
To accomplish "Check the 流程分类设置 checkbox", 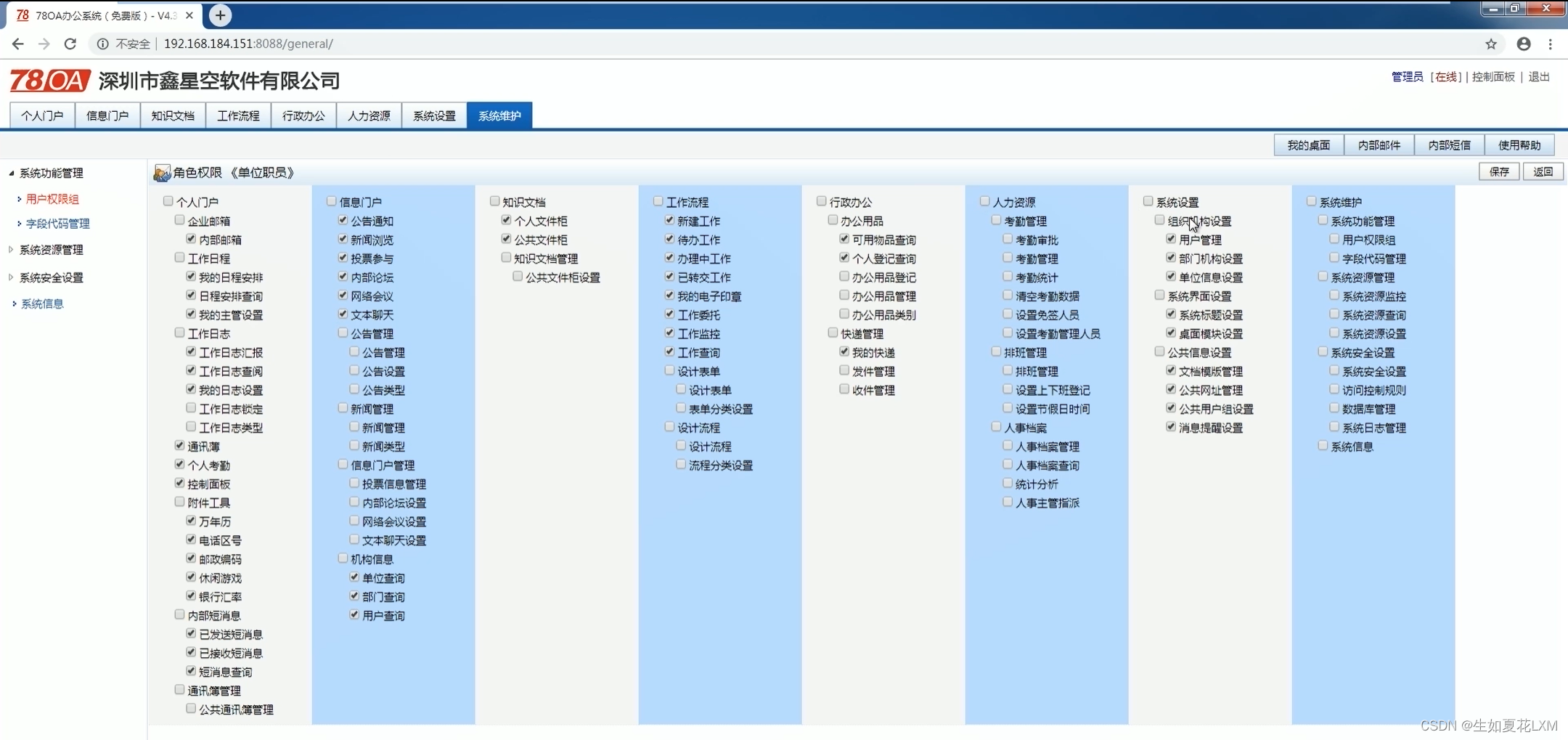I will point(681,464).
